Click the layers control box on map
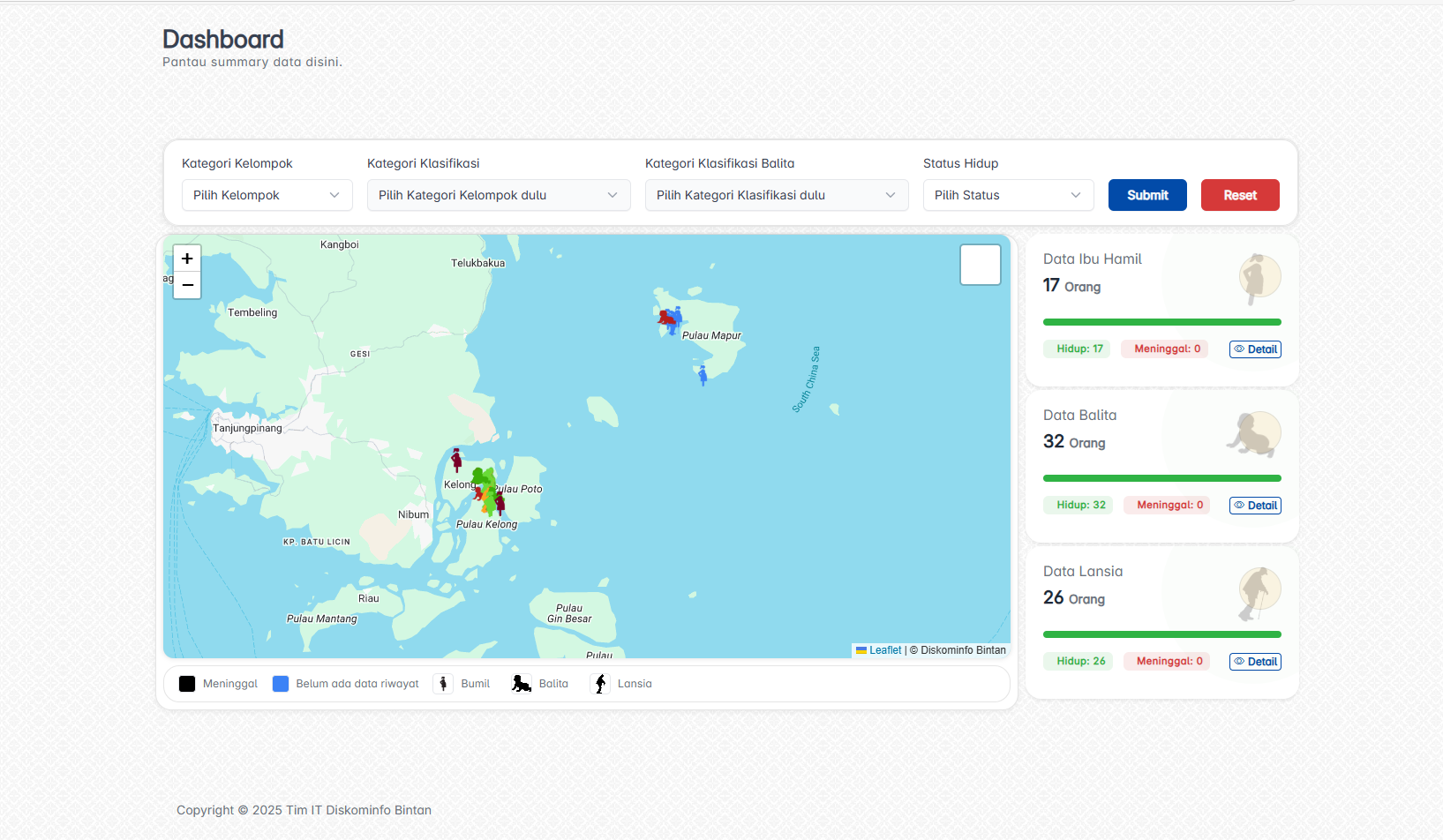The image size is (1443, 840). click(980, 265)
